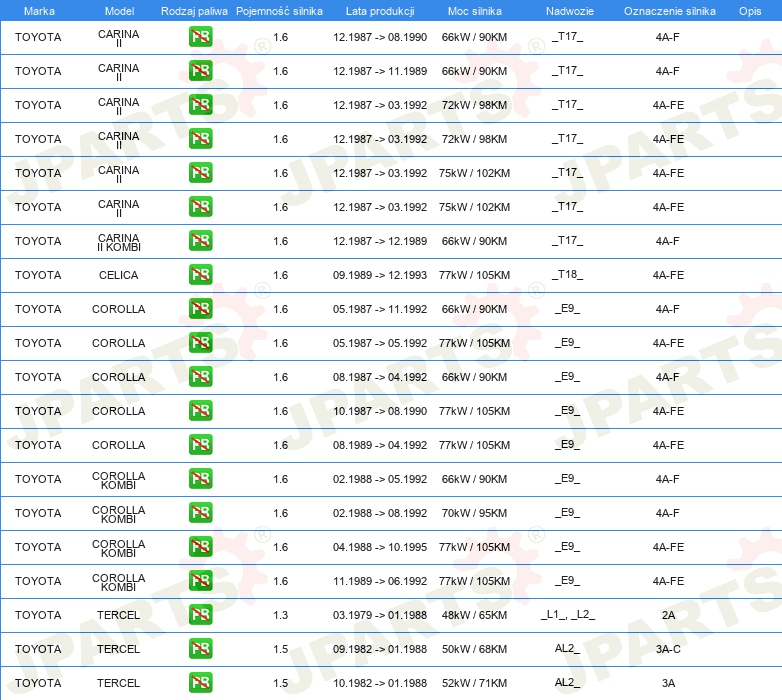The width and height of the screenshot is (782, 700).
Task: Click the fuel icon in the COROLLA 08.1987 -> 04.1992 row
Action: coord(200,377)
